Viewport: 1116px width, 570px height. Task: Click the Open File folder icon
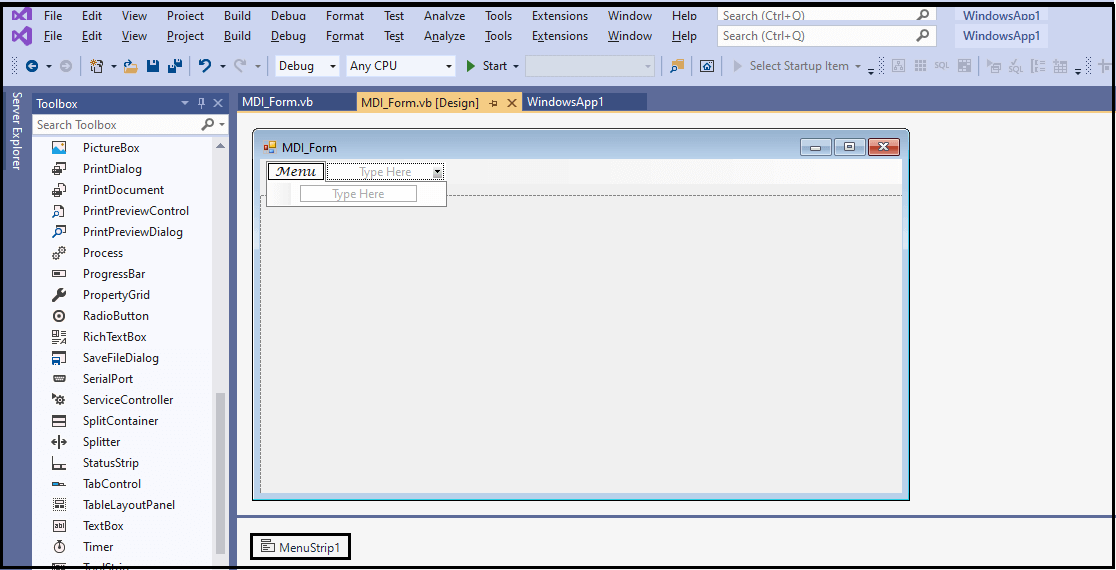130,66
